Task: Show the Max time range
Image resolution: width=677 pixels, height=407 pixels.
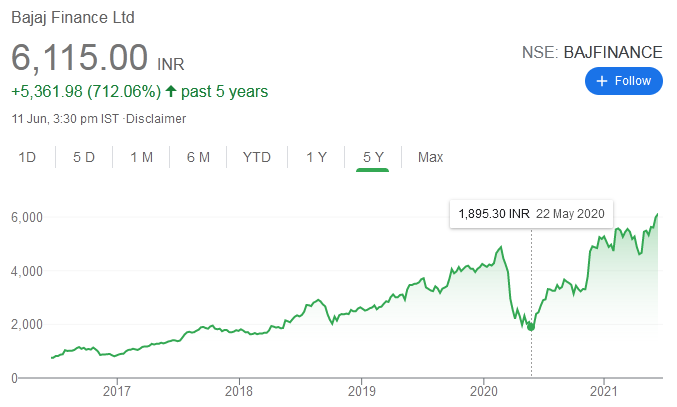Action: pos(430,157)
